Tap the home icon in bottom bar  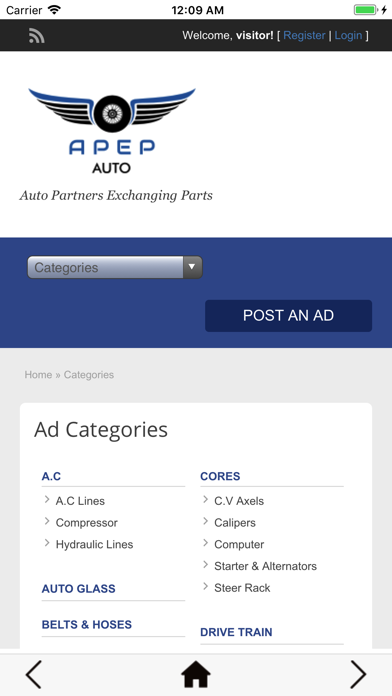196,675
